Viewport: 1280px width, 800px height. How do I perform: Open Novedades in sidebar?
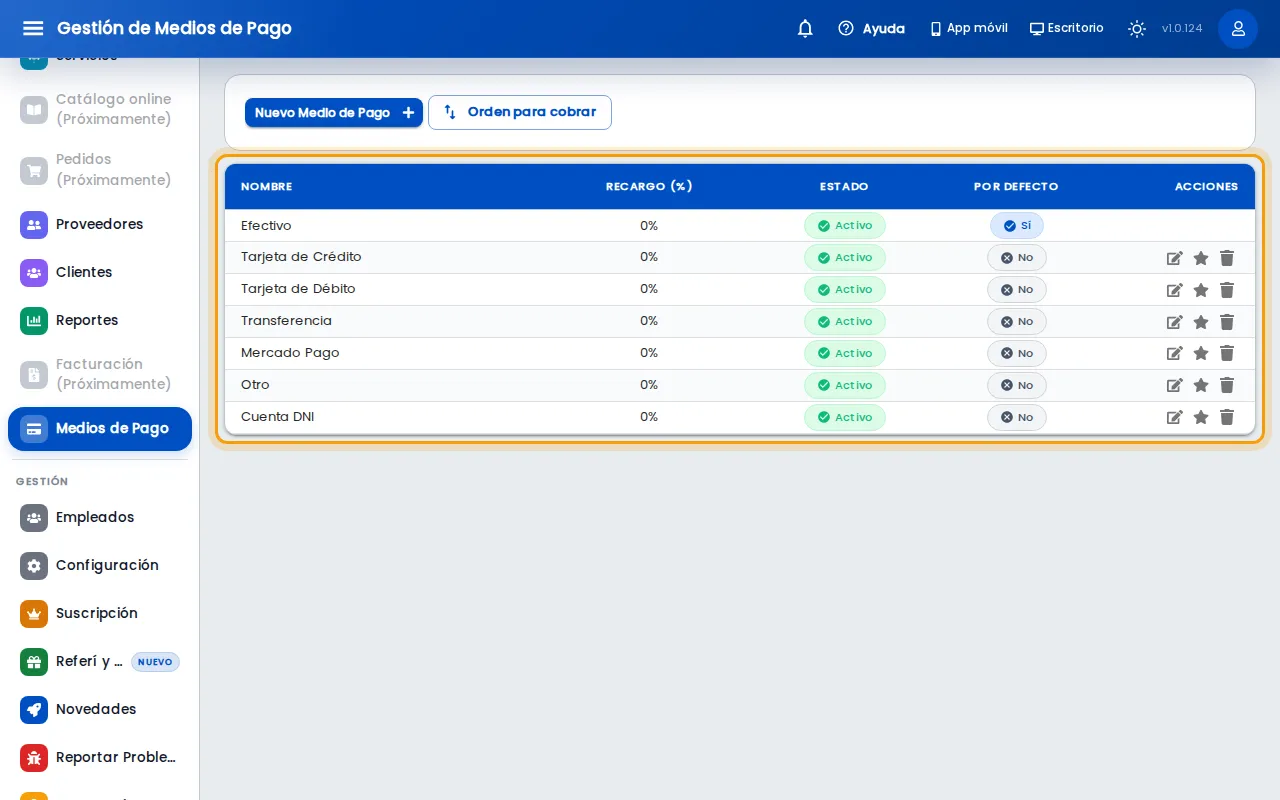(100, 709)
